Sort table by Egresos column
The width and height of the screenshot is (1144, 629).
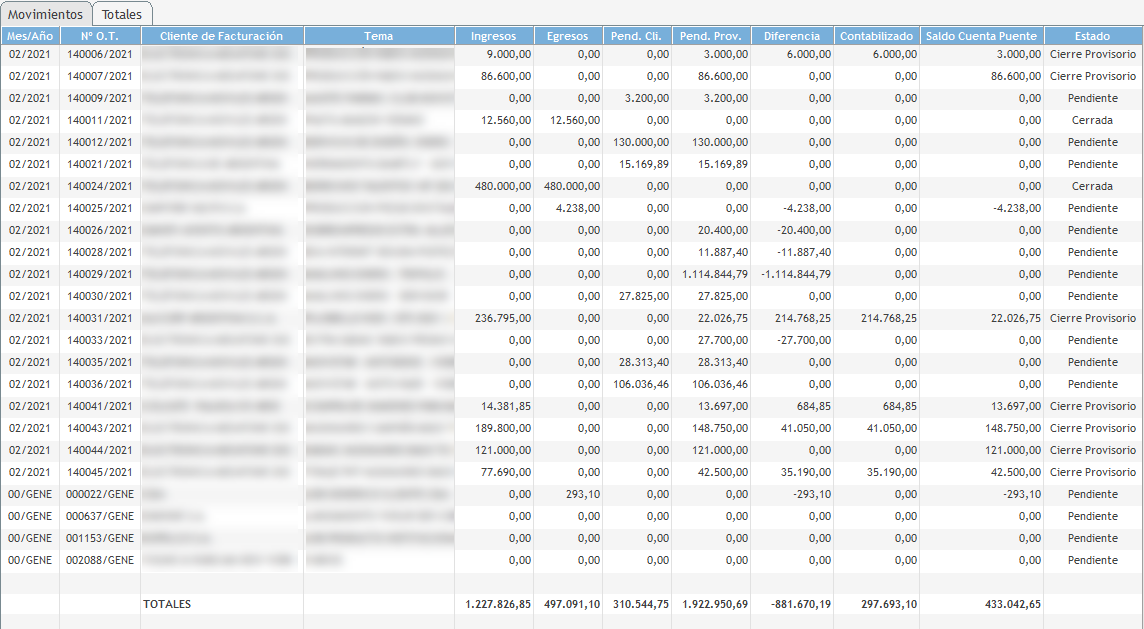pos(568,36)
